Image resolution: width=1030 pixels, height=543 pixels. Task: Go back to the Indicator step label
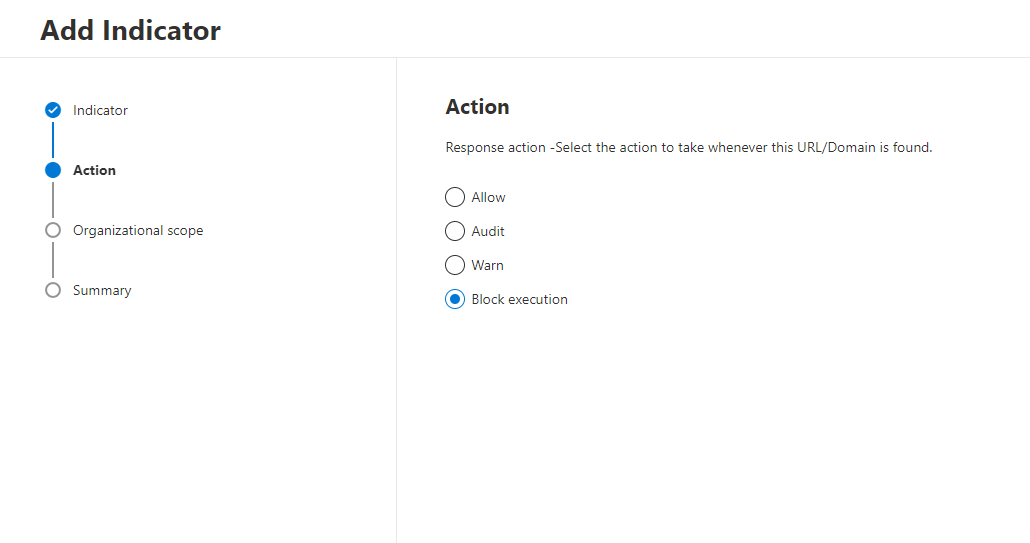click(x=100, y=110)
